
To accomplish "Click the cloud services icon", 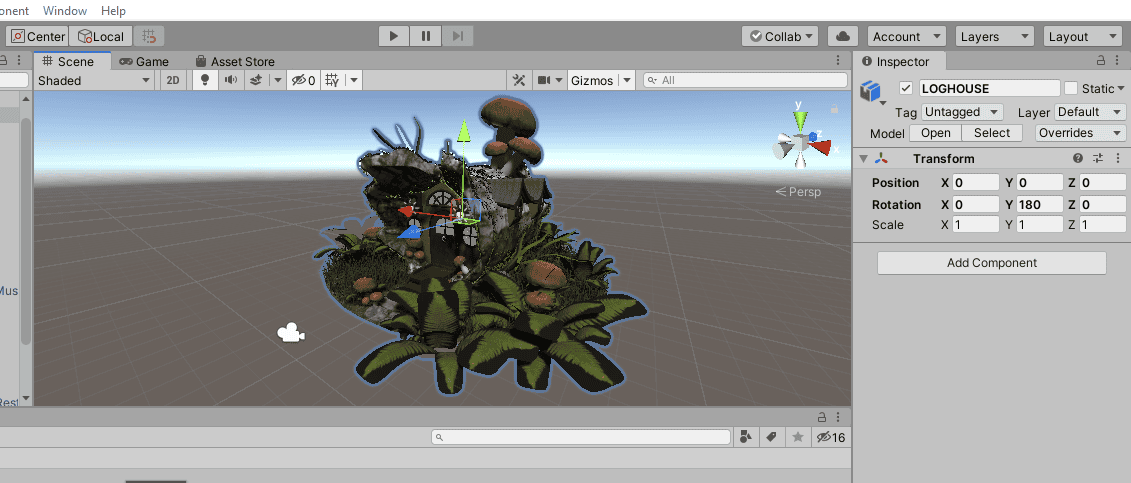I will tap(842, 36).
